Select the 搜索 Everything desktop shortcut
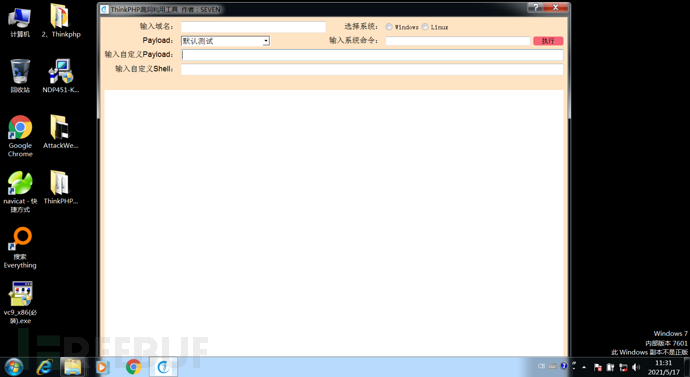The height and width of the screenshot is (377, 690). (x=20, y=248)
